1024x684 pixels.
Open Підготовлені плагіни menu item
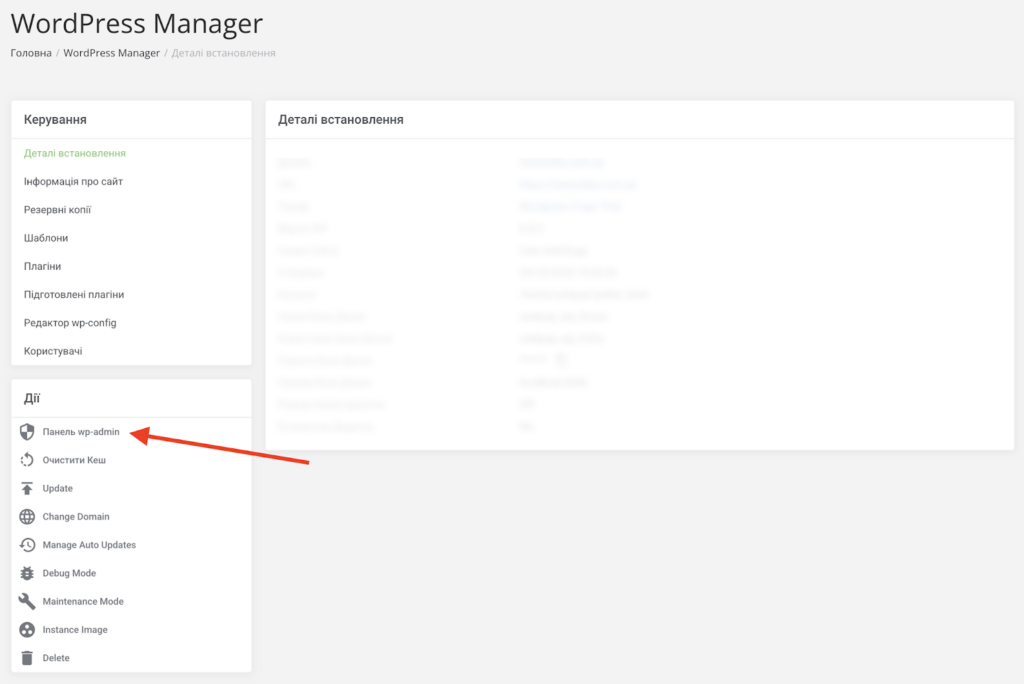pos(74,295)
